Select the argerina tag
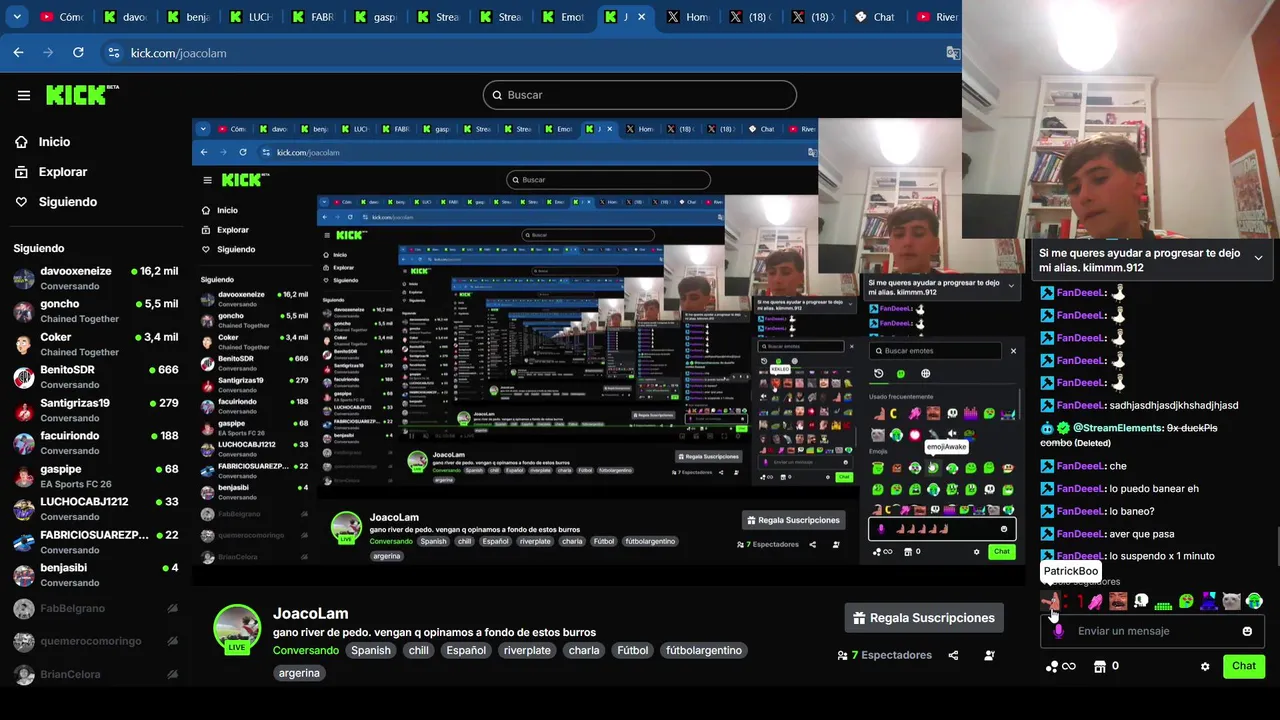Viewport: 1280px width, 720px height. [x=299, y=673]
